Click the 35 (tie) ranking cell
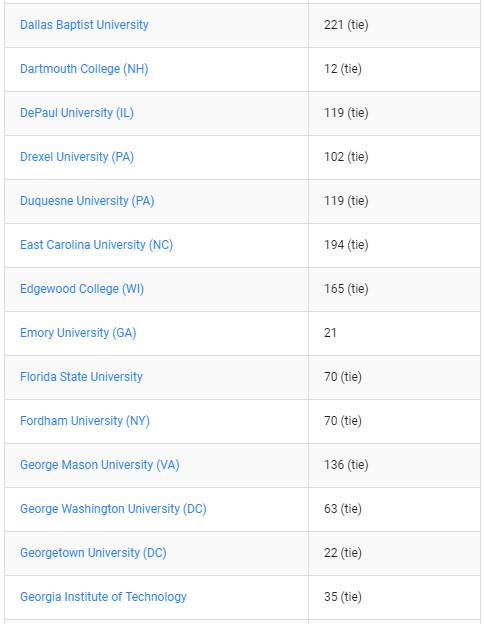 click(x=394, y=597)
